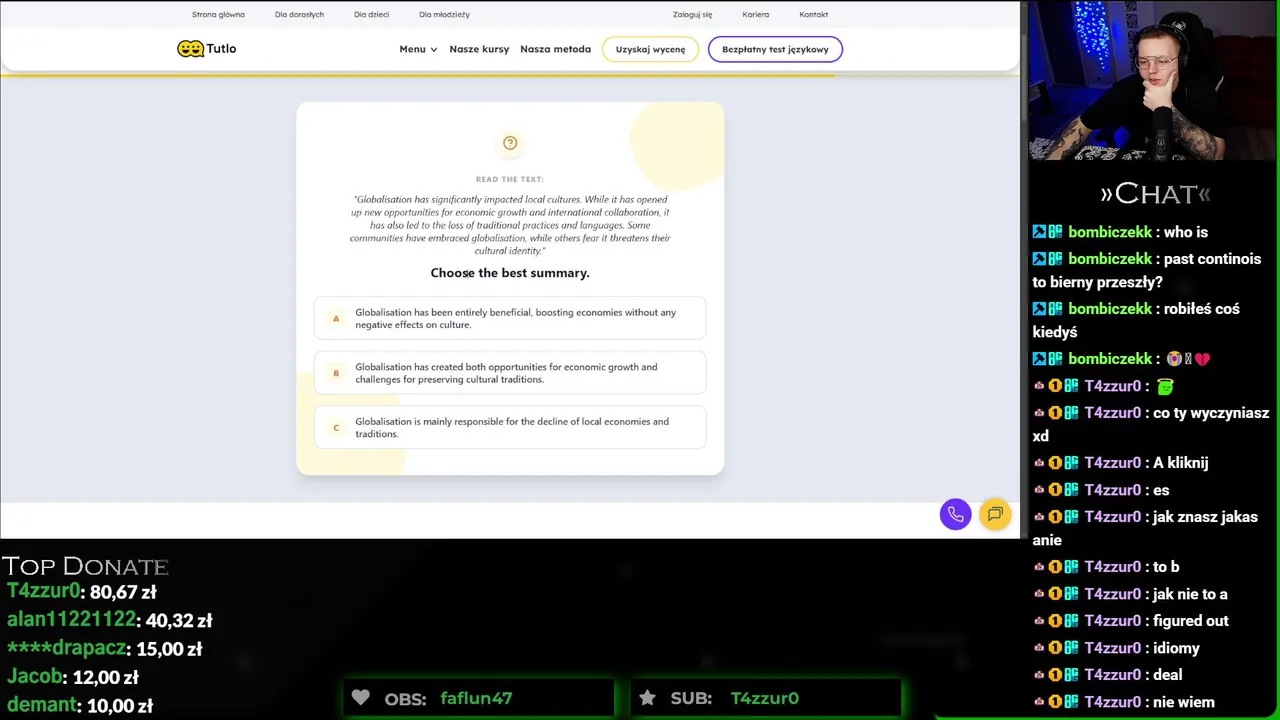The image size is (1280, 720).
Task: Click the heart icon beside OBS
Action: (x=361, y=698)
